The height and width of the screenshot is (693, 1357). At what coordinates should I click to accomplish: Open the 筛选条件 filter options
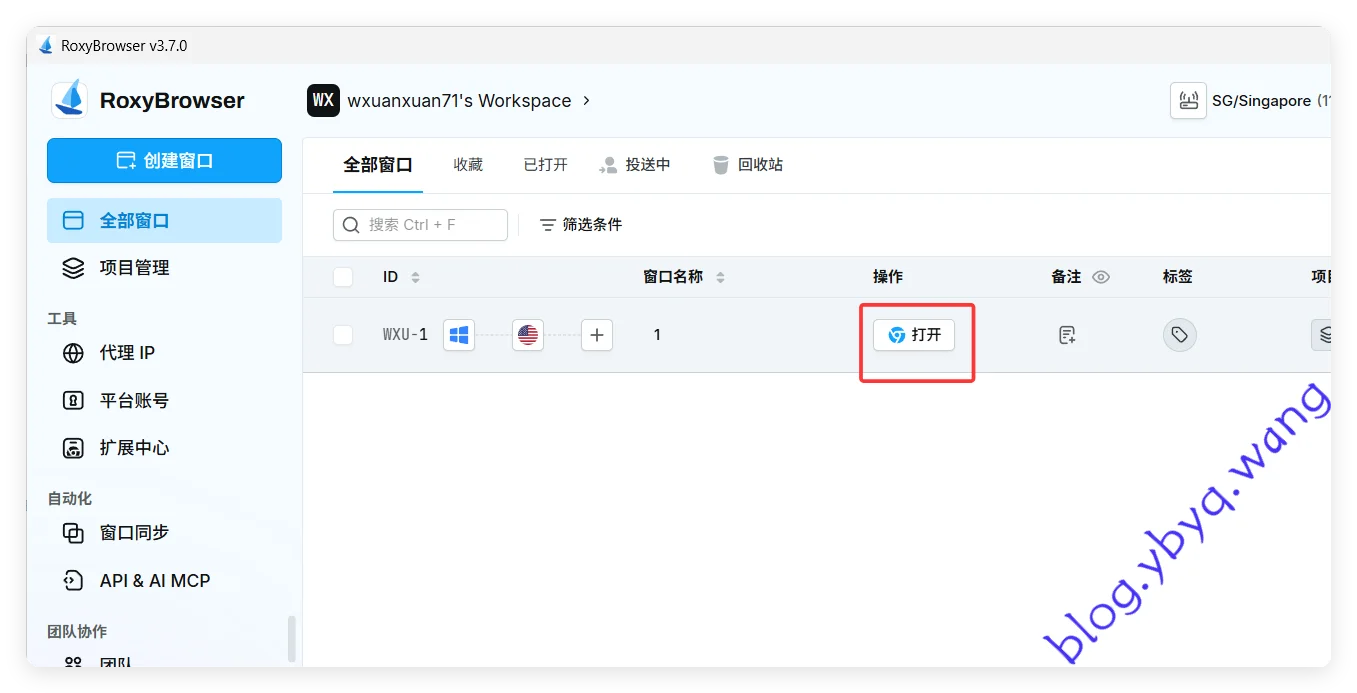[581, 225]
